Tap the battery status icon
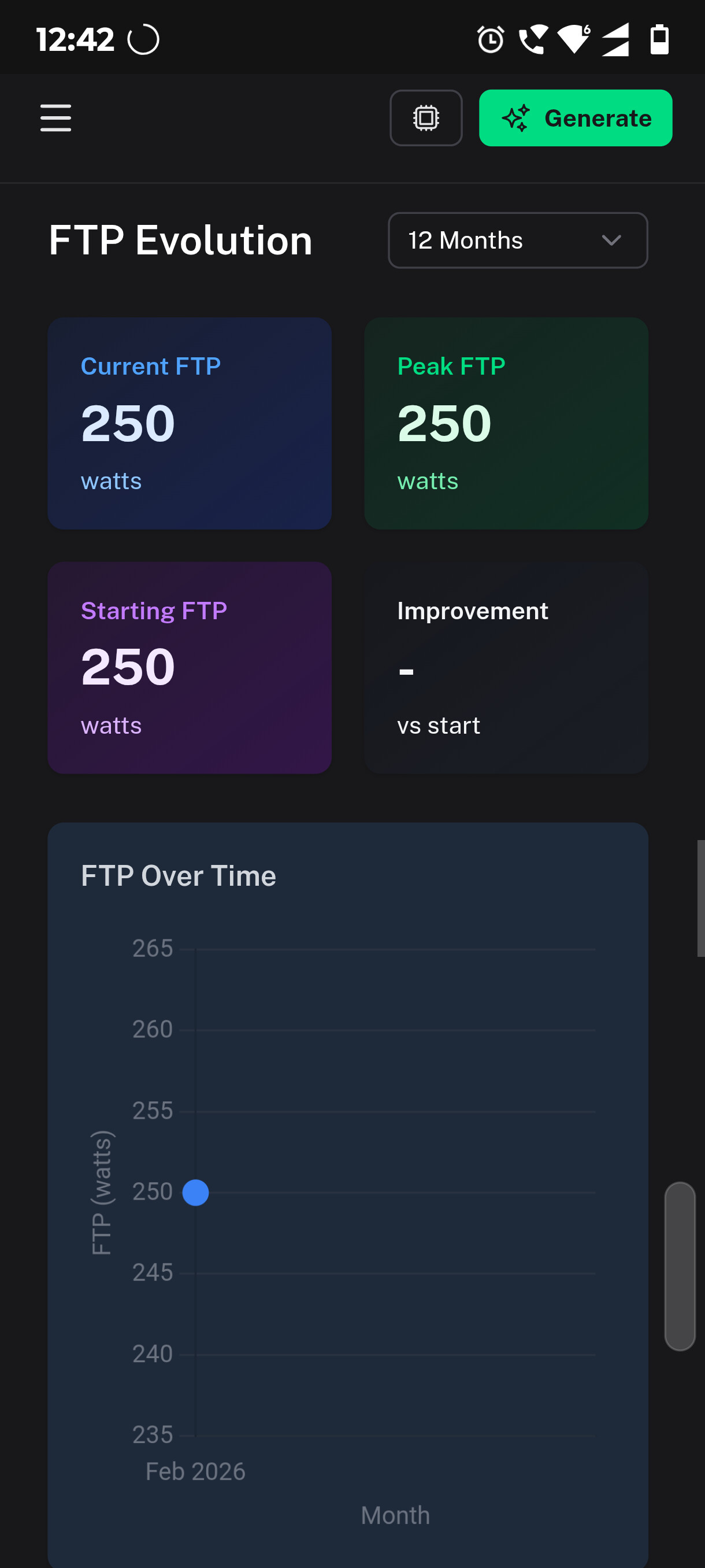Screen dimensions: 705x1568 (x=659, y=40)
